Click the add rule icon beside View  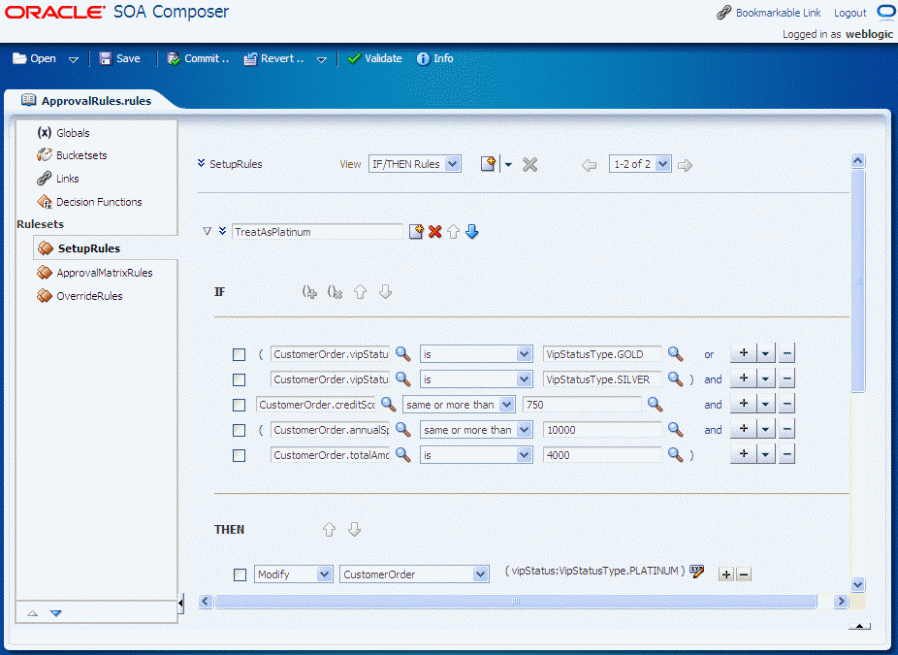click(x=489, y=164)
